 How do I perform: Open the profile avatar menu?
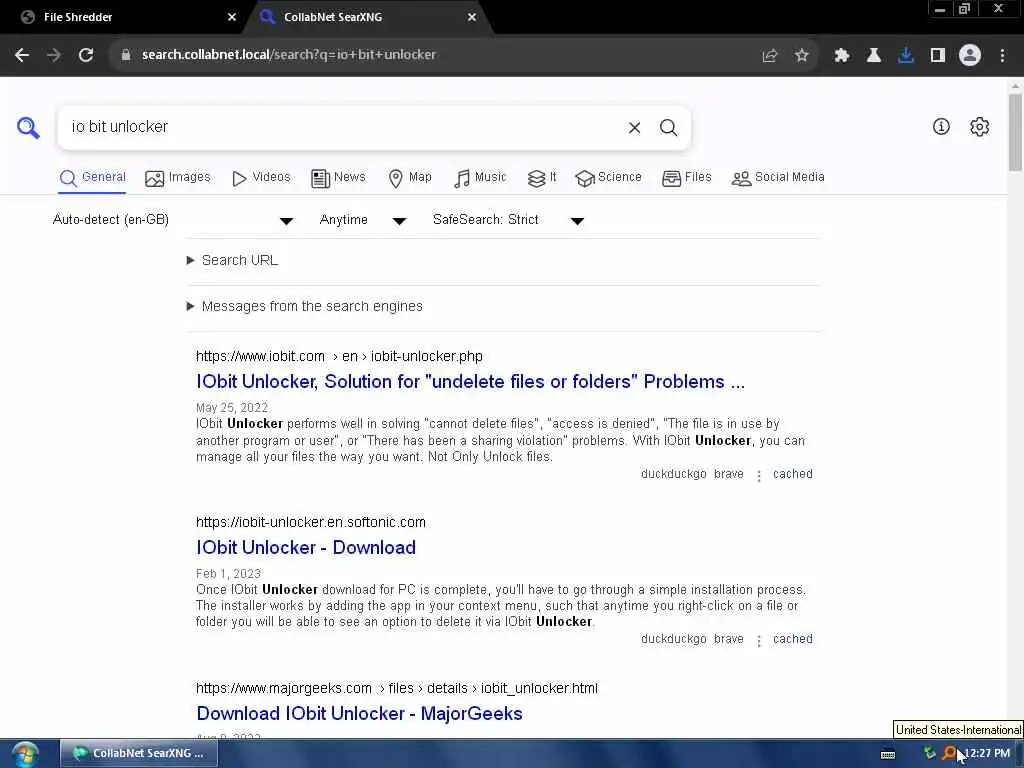[970, 56]
